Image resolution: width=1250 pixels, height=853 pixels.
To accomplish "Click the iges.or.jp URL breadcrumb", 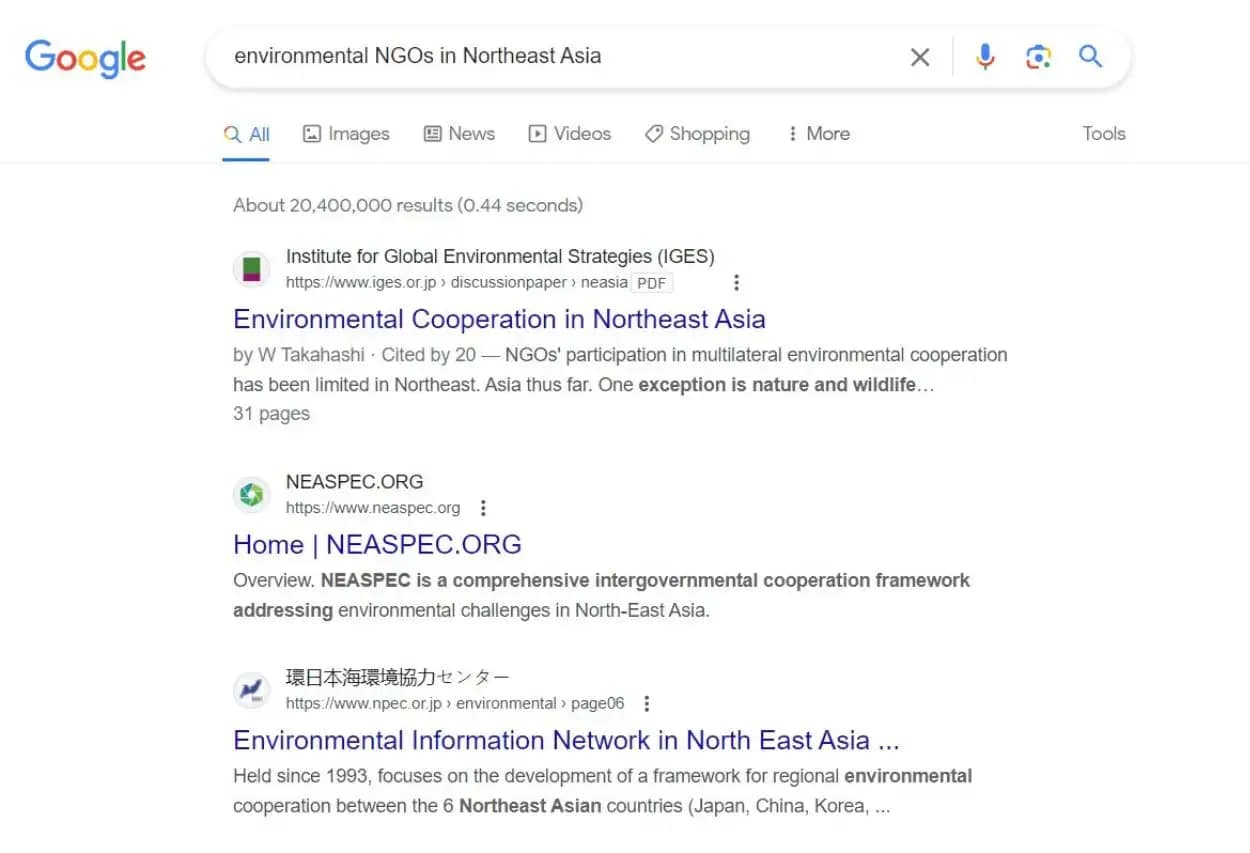I will [457, 283].
